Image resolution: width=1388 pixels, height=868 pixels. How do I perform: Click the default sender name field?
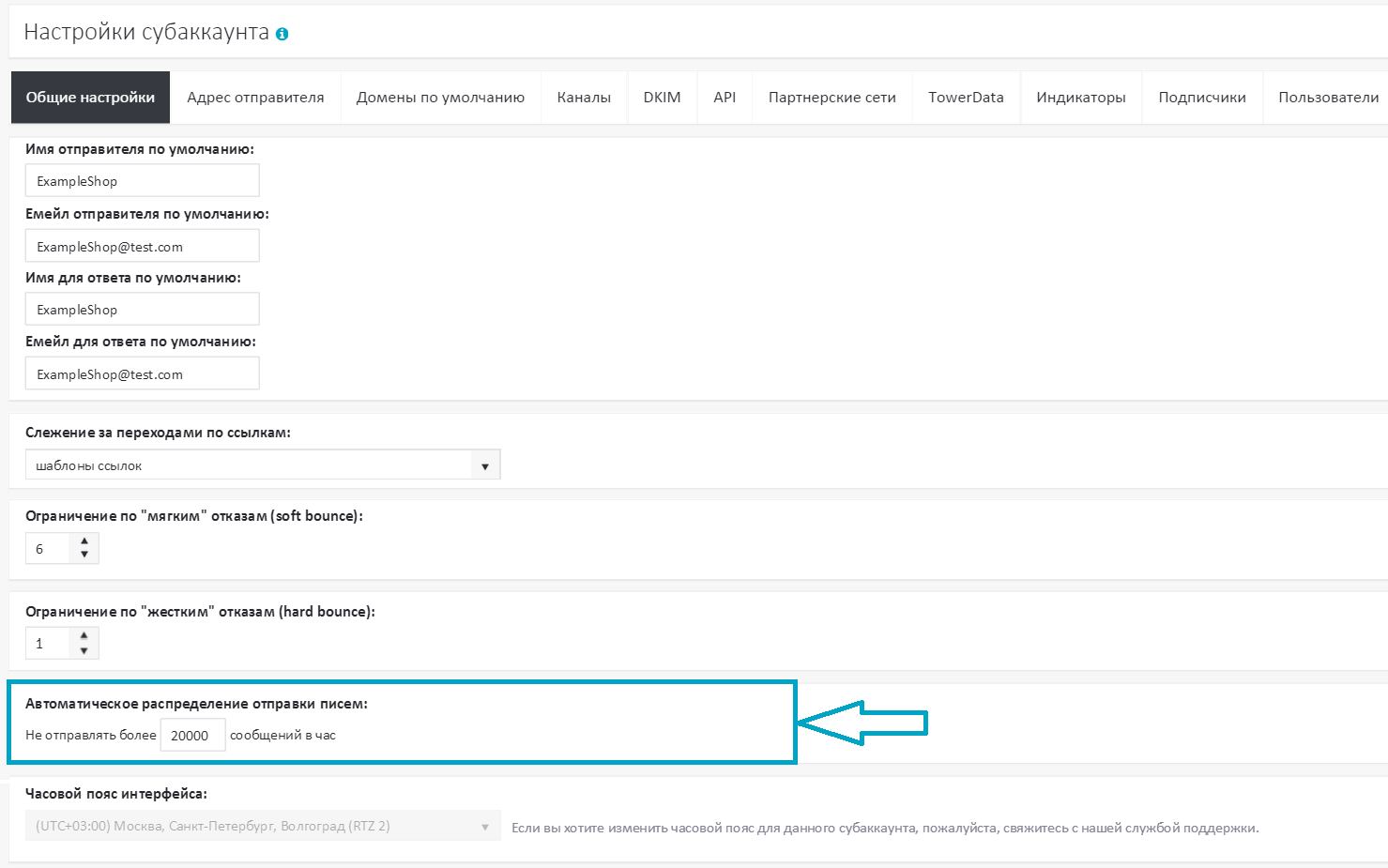click(142, 181)
